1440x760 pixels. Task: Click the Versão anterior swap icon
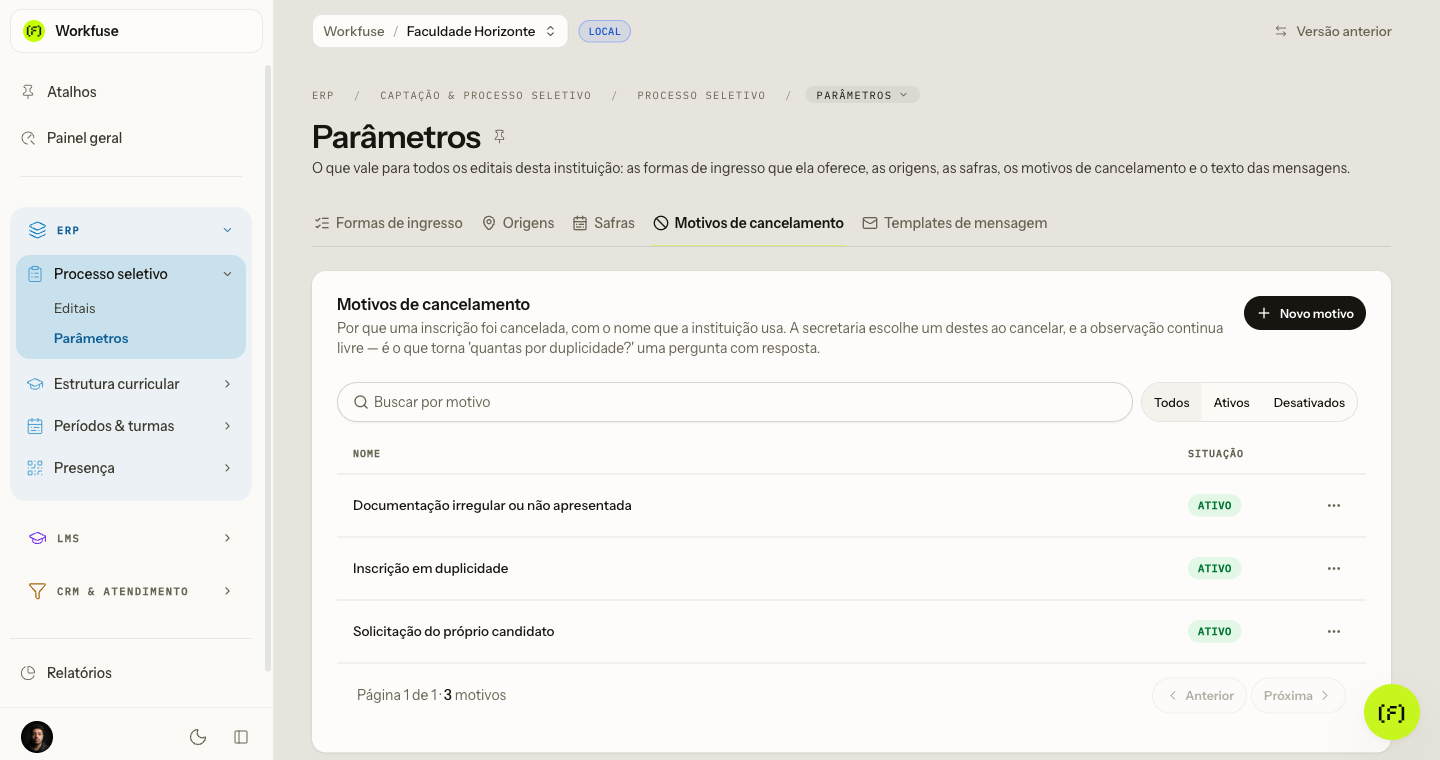(1281, 31)
